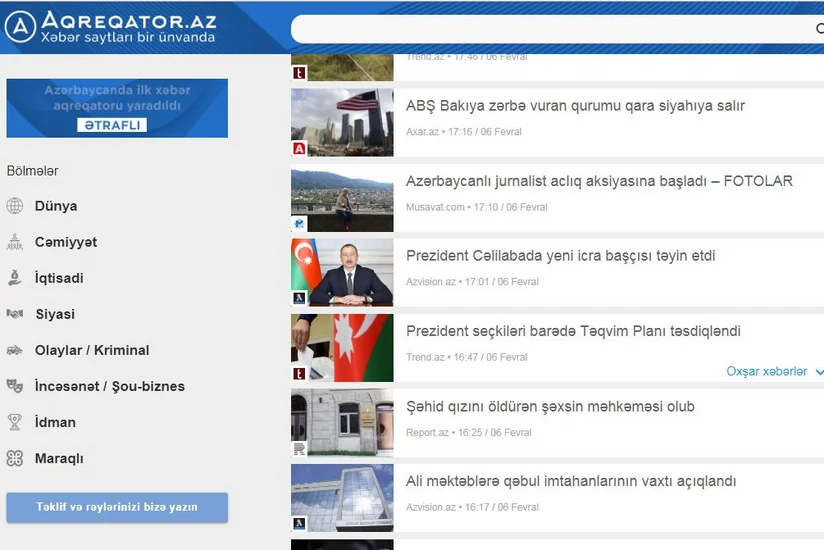Click the Azvision badge on the president thumbnail
Image resolution: width=824 pixels, height=550 pixels.
[x=299, y=298]
